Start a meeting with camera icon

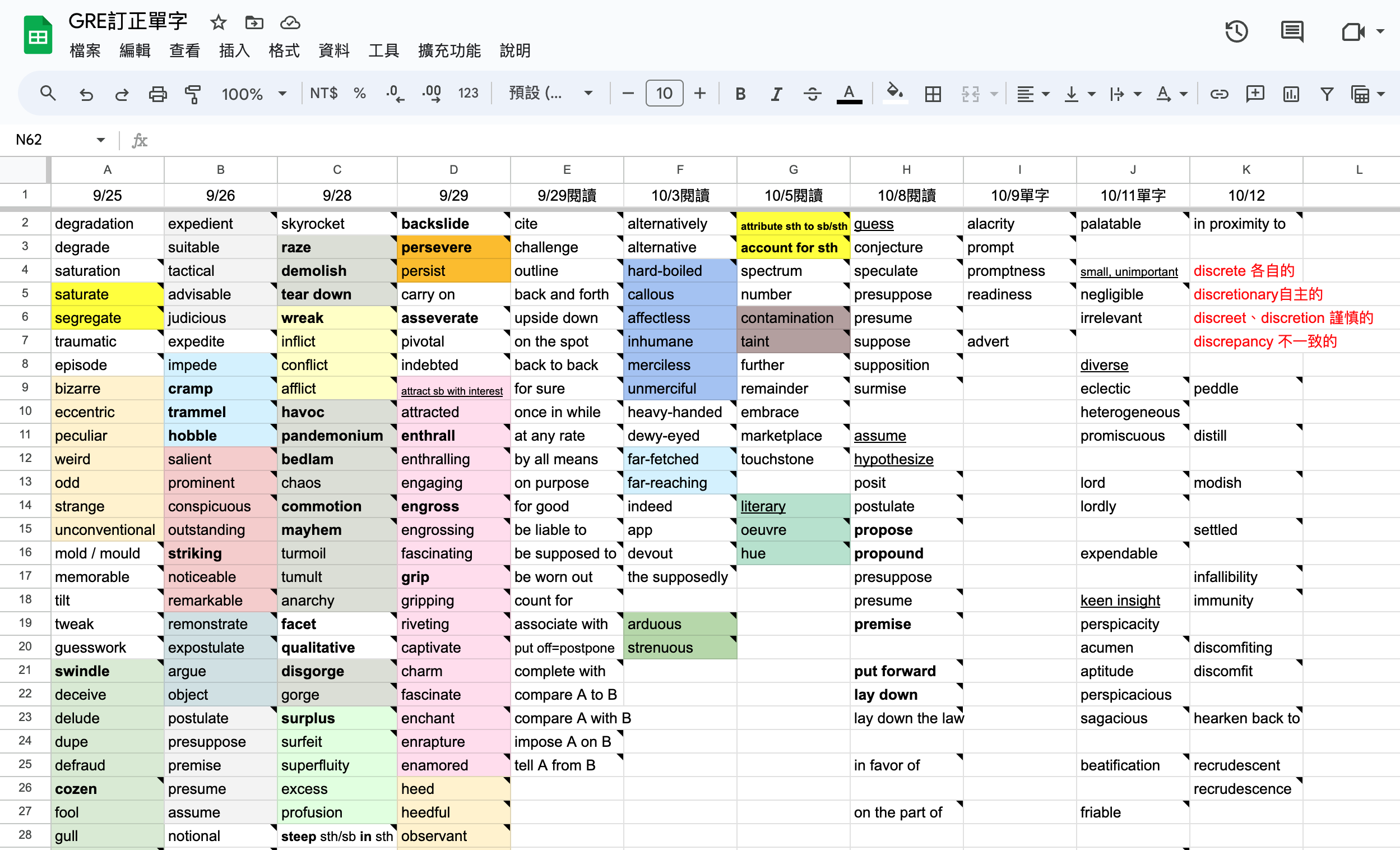pos(1353,31)
